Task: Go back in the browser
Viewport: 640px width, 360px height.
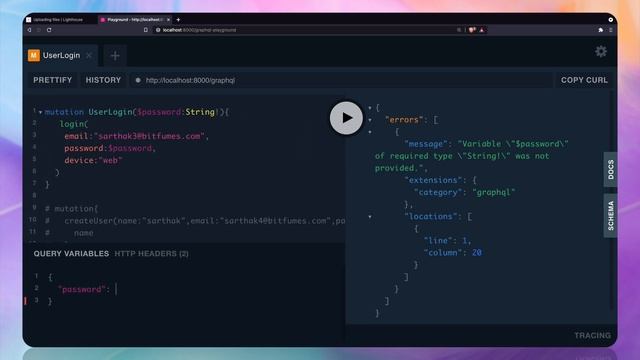Action: tap(29, 30)
